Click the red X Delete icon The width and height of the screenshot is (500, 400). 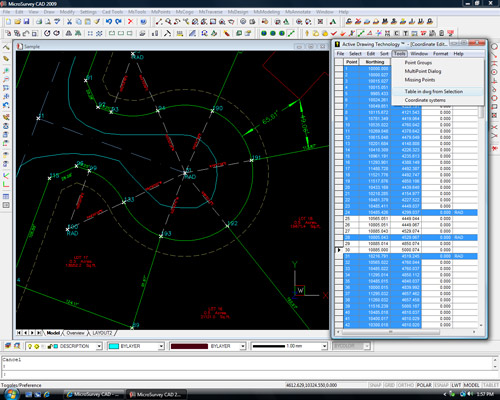130,22
